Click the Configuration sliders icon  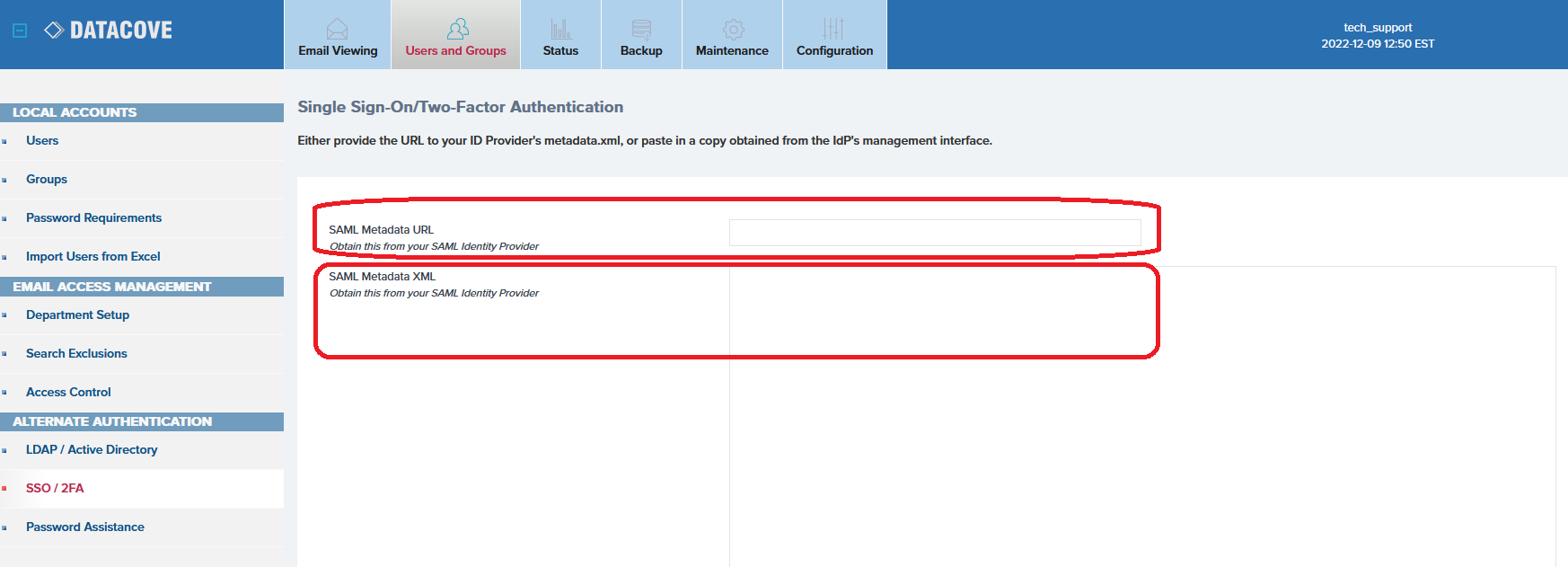coord(833,29)
